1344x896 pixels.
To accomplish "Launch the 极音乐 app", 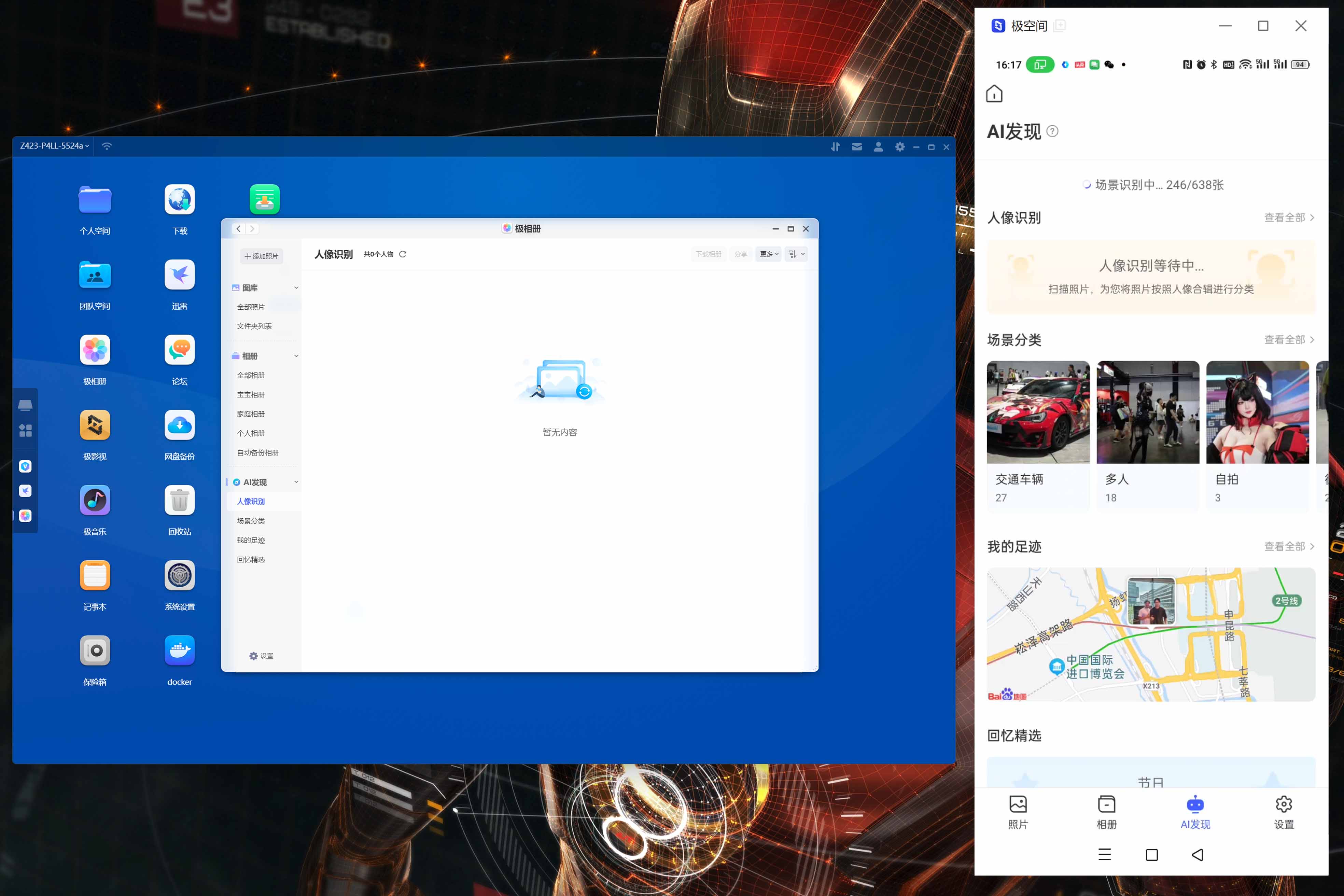I will click(x=95, y=500).
